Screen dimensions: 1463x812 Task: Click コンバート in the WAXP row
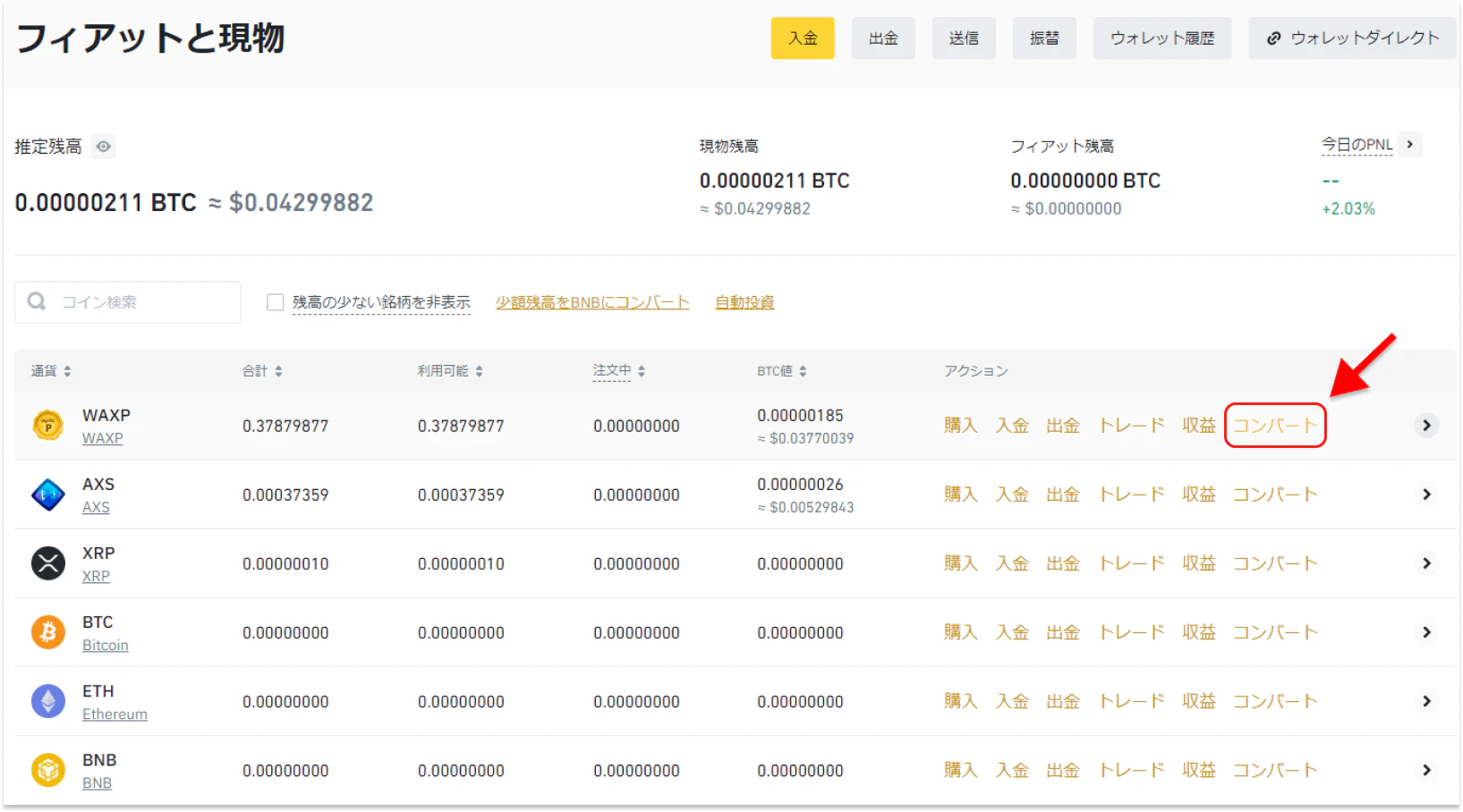pyautogui.click(x=1275, y=426)
